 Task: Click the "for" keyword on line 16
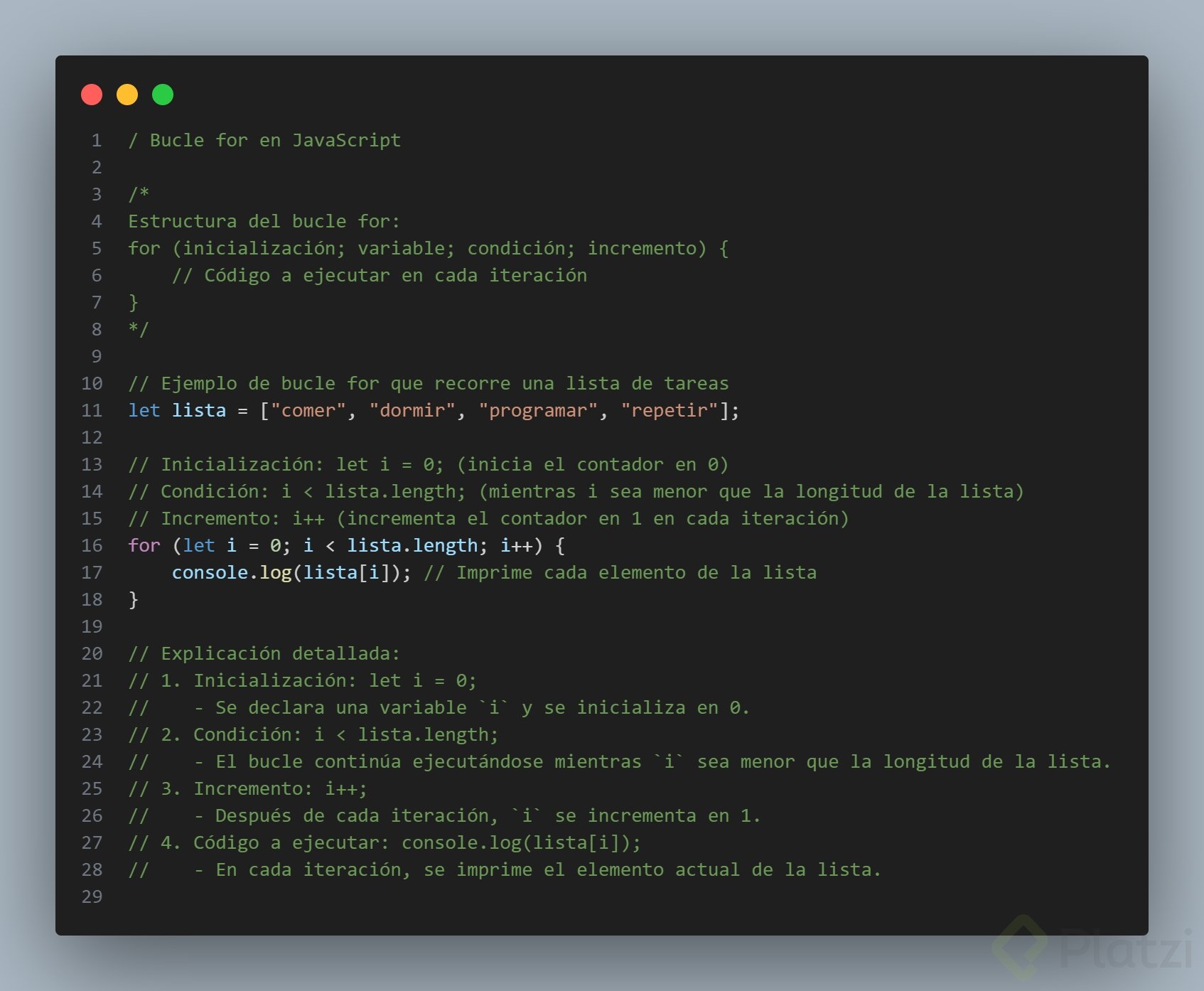click(144, 546)
